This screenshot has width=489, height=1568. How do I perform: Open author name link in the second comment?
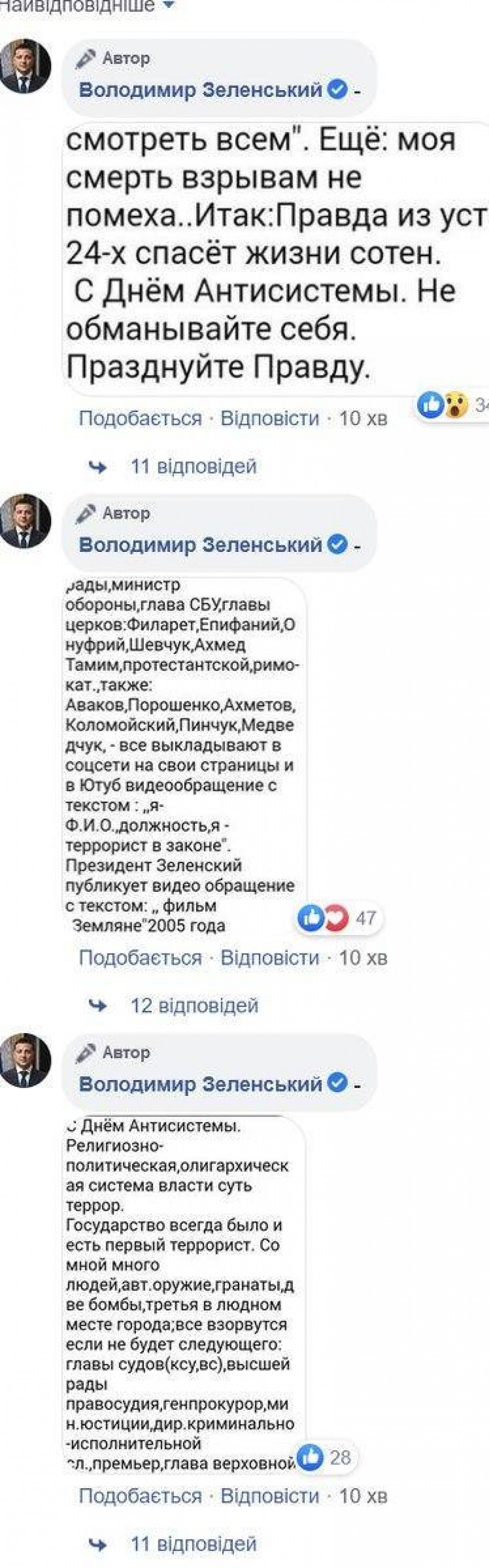click(200, 544)
